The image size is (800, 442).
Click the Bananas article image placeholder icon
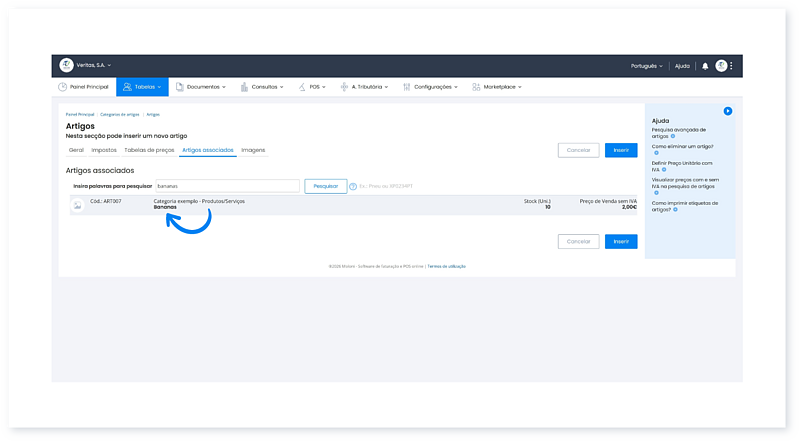click(77, 205)
